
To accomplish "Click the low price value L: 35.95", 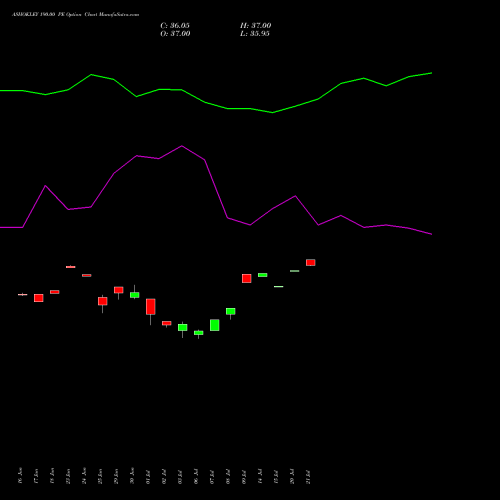I will point(255,34).
